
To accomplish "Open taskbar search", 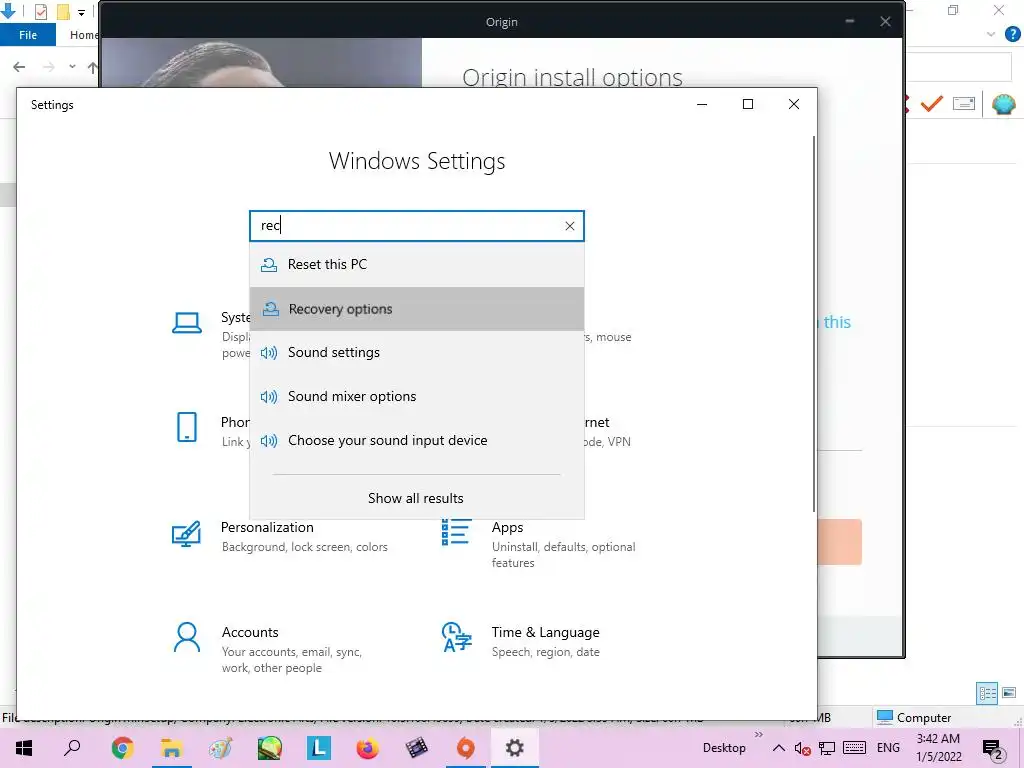I will (x=72, y=748).
